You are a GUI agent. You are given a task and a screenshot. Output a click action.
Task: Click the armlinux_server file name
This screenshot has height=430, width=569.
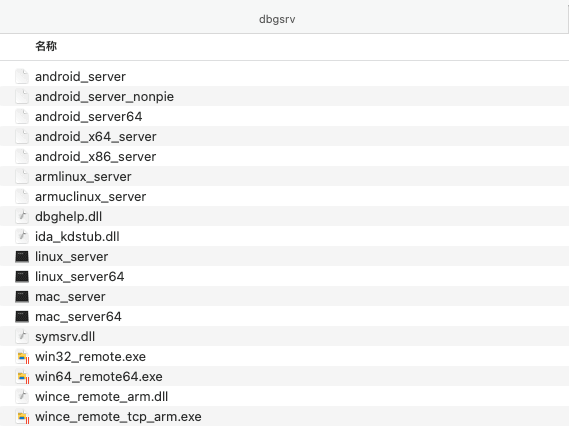click(83, 177)
